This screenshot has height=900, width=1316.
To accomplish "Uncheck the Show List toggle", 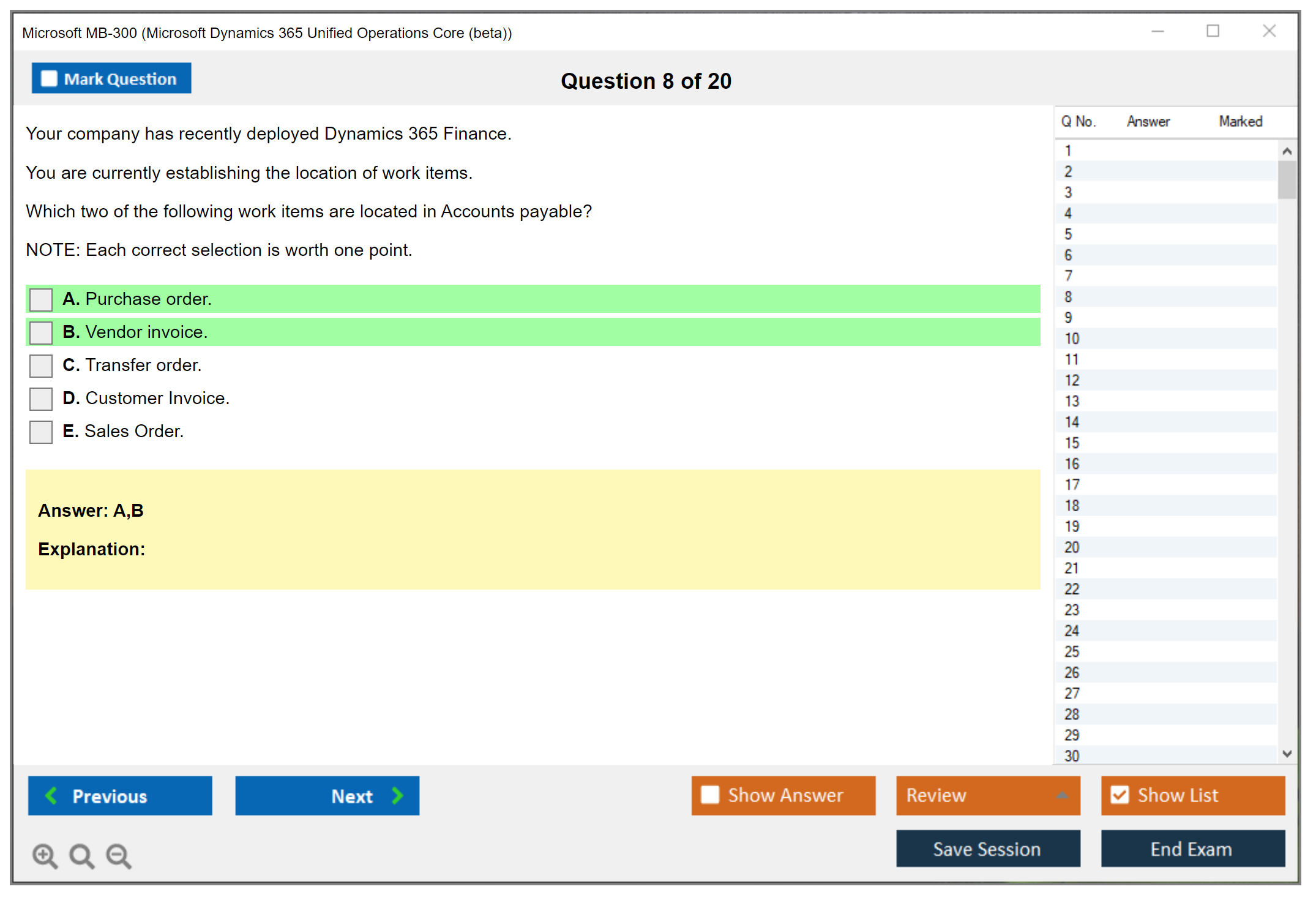I will coord(1120,795).
